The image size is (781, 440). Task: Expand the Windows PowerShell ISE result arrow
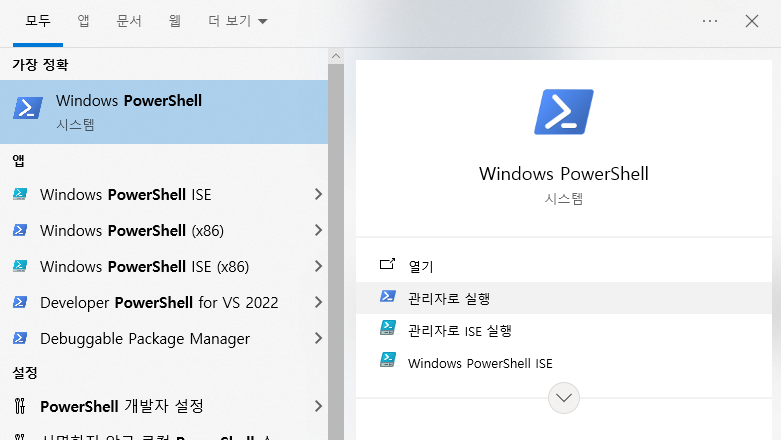point(318,194)
